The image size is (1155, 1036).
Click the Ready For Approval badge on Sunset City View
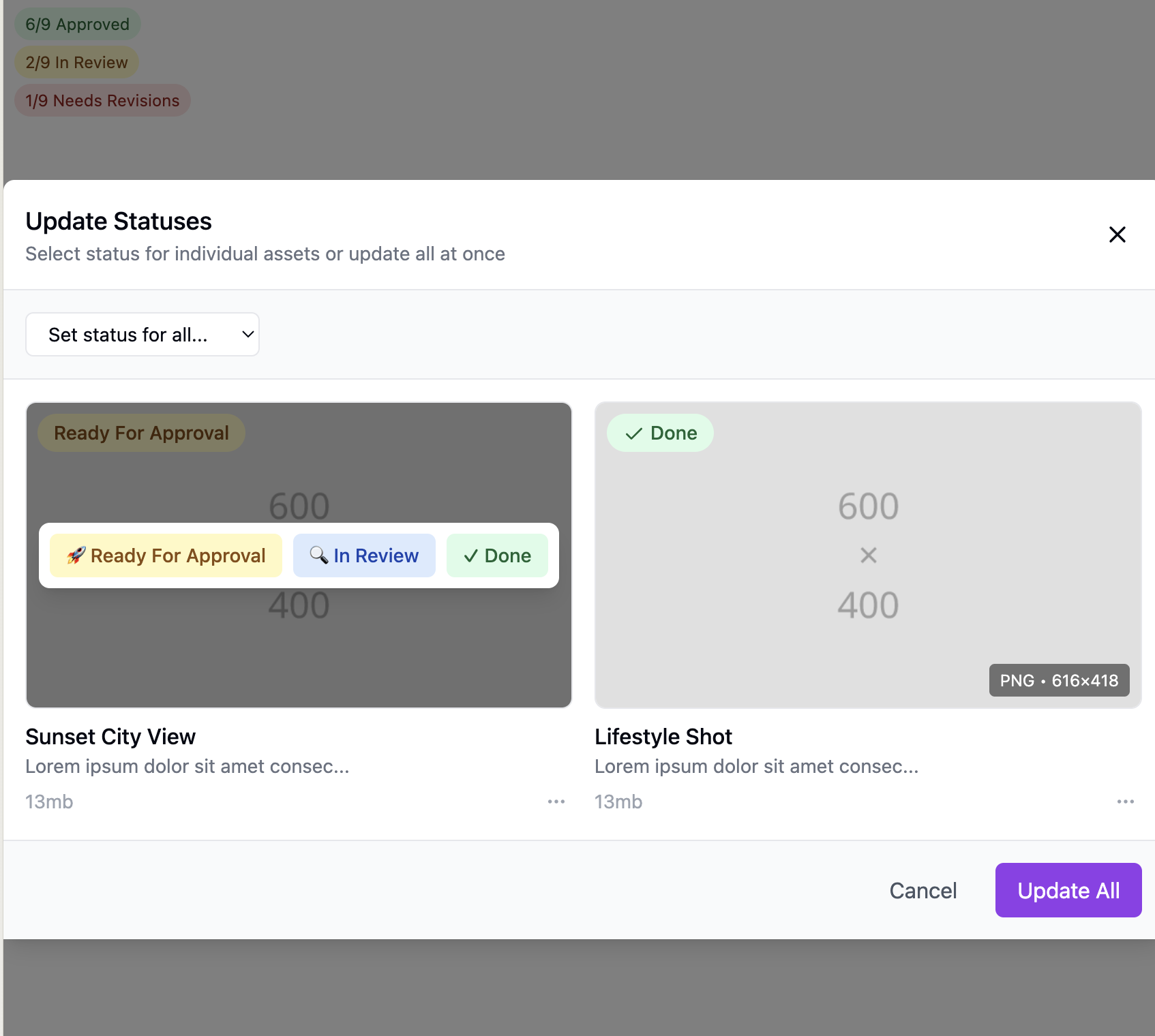click(x=141, y=433)
